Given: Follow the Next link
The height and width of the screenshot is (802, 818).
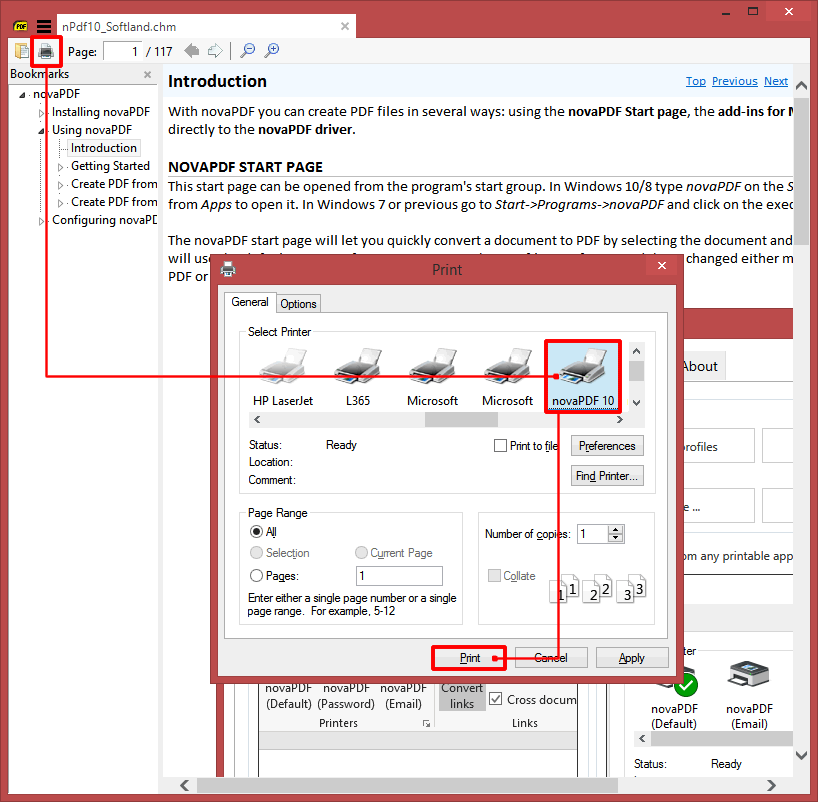Looking at the screenshot, I should click(776, 81).
